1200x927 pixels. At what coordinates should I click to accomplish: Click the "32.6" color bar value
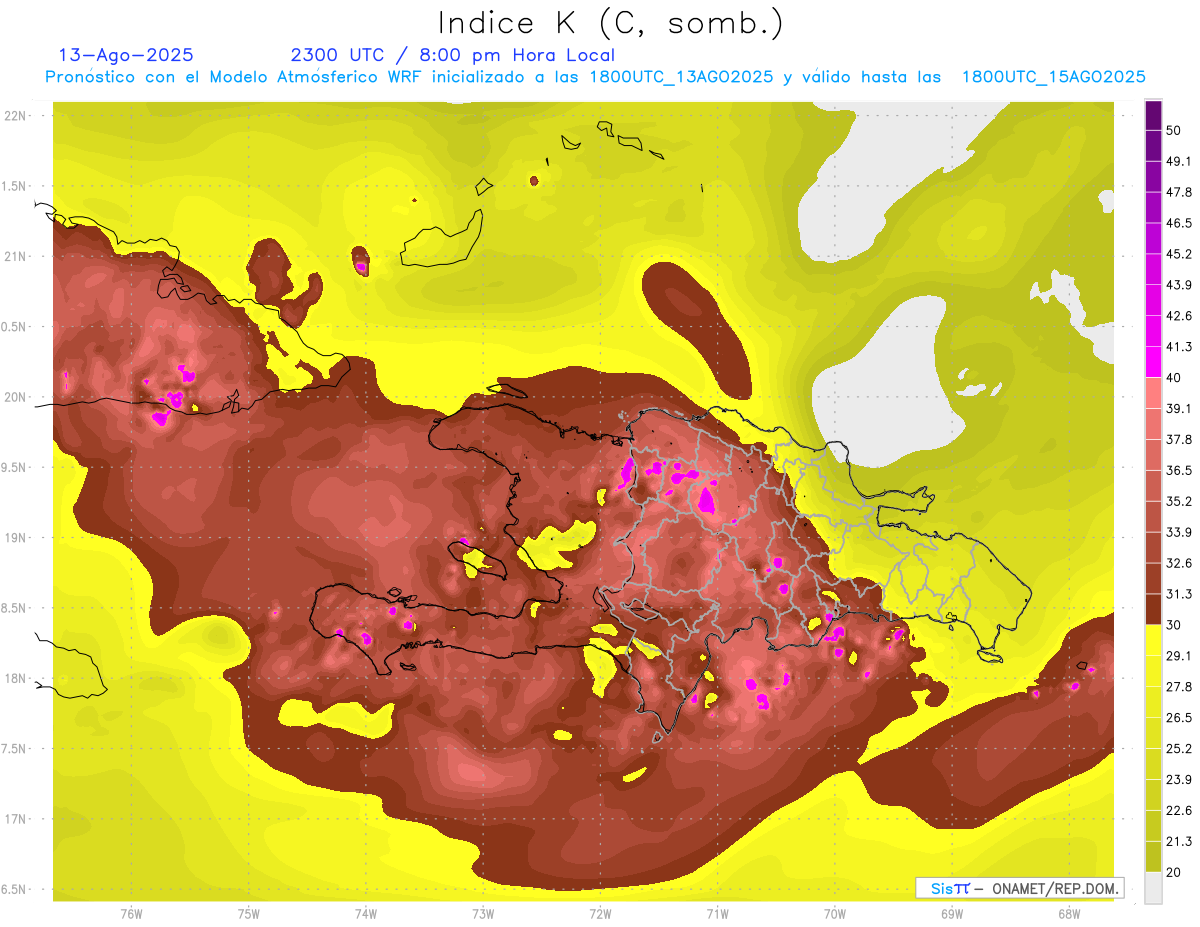[x=1179, y=563]
